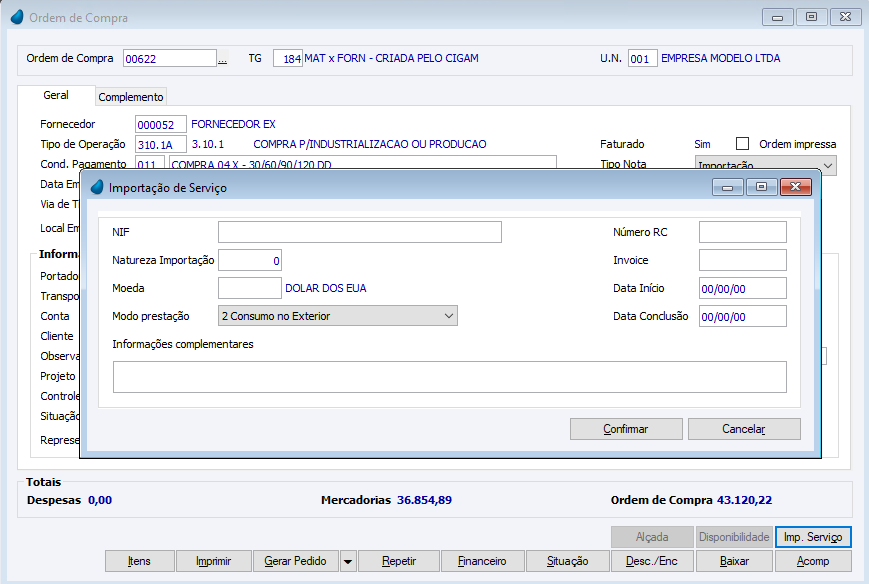Click the Imp. Serviço button
869x584 pixels.
(813, 537)
